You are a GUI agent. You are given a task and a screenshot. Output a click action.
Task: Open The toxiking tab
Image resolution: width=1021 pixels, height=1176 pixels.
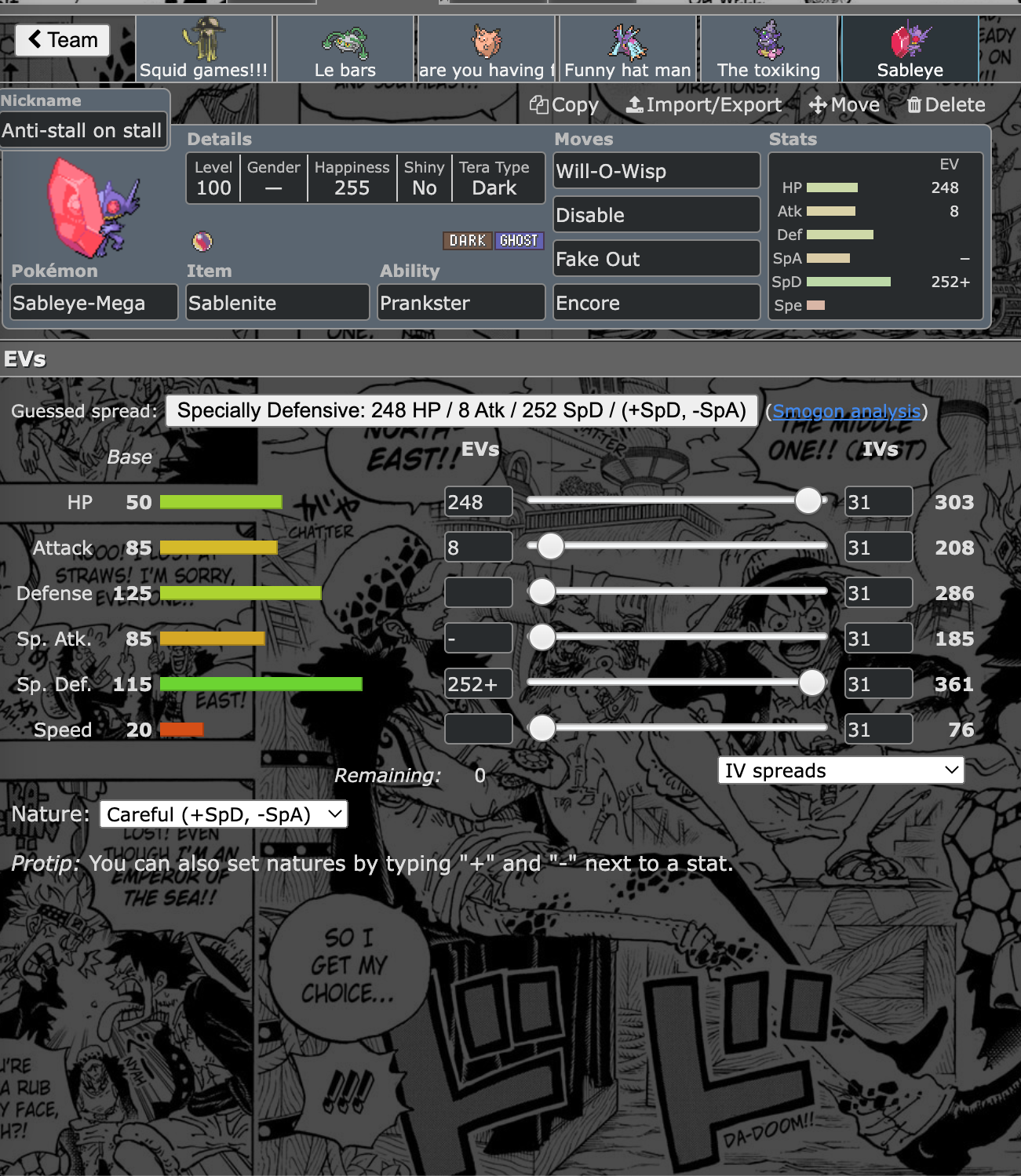click(769, 49)
